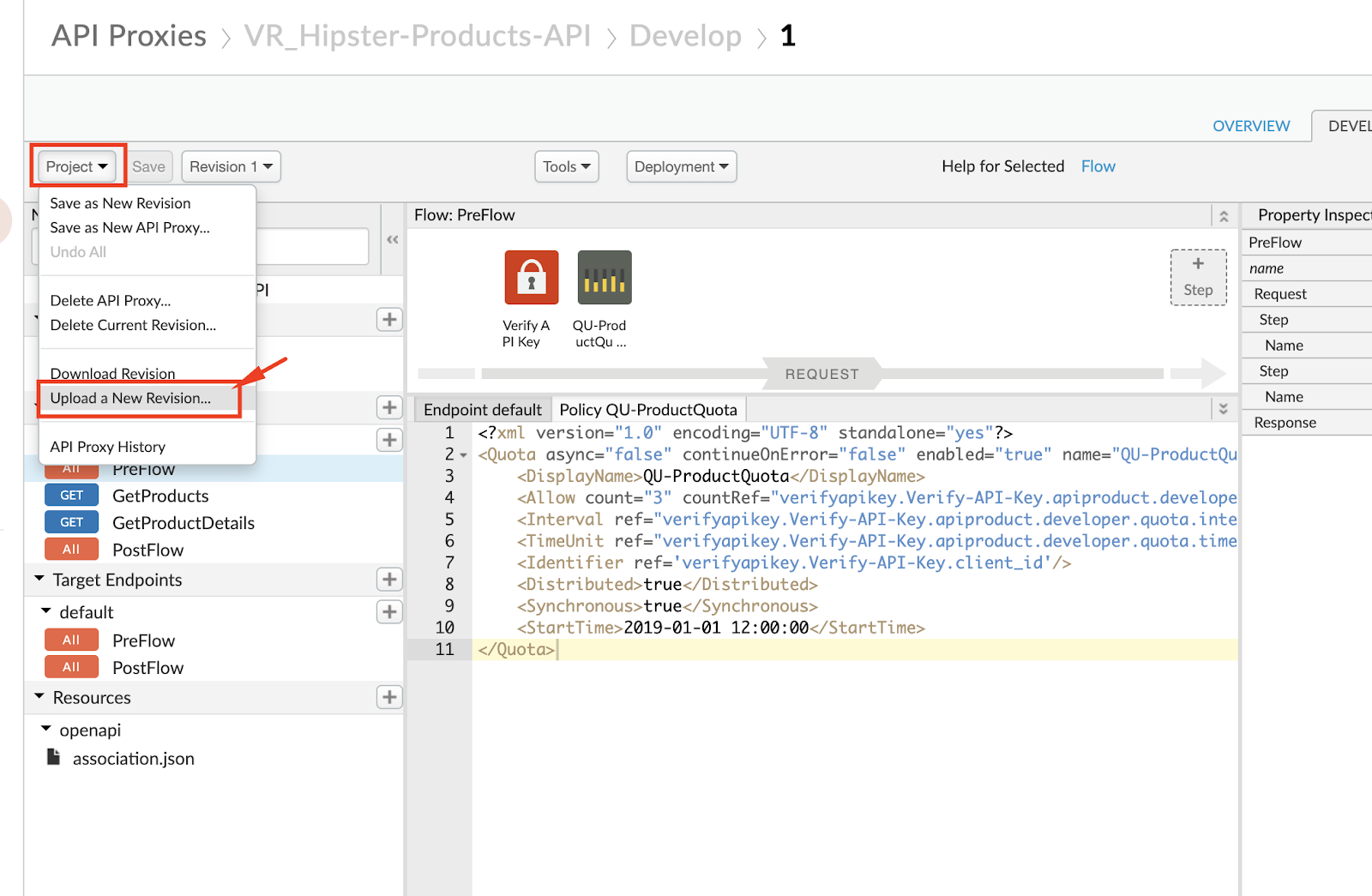Screen dimensions: 1372x896
Task: Click the association.json file icon
Action: 53,757
